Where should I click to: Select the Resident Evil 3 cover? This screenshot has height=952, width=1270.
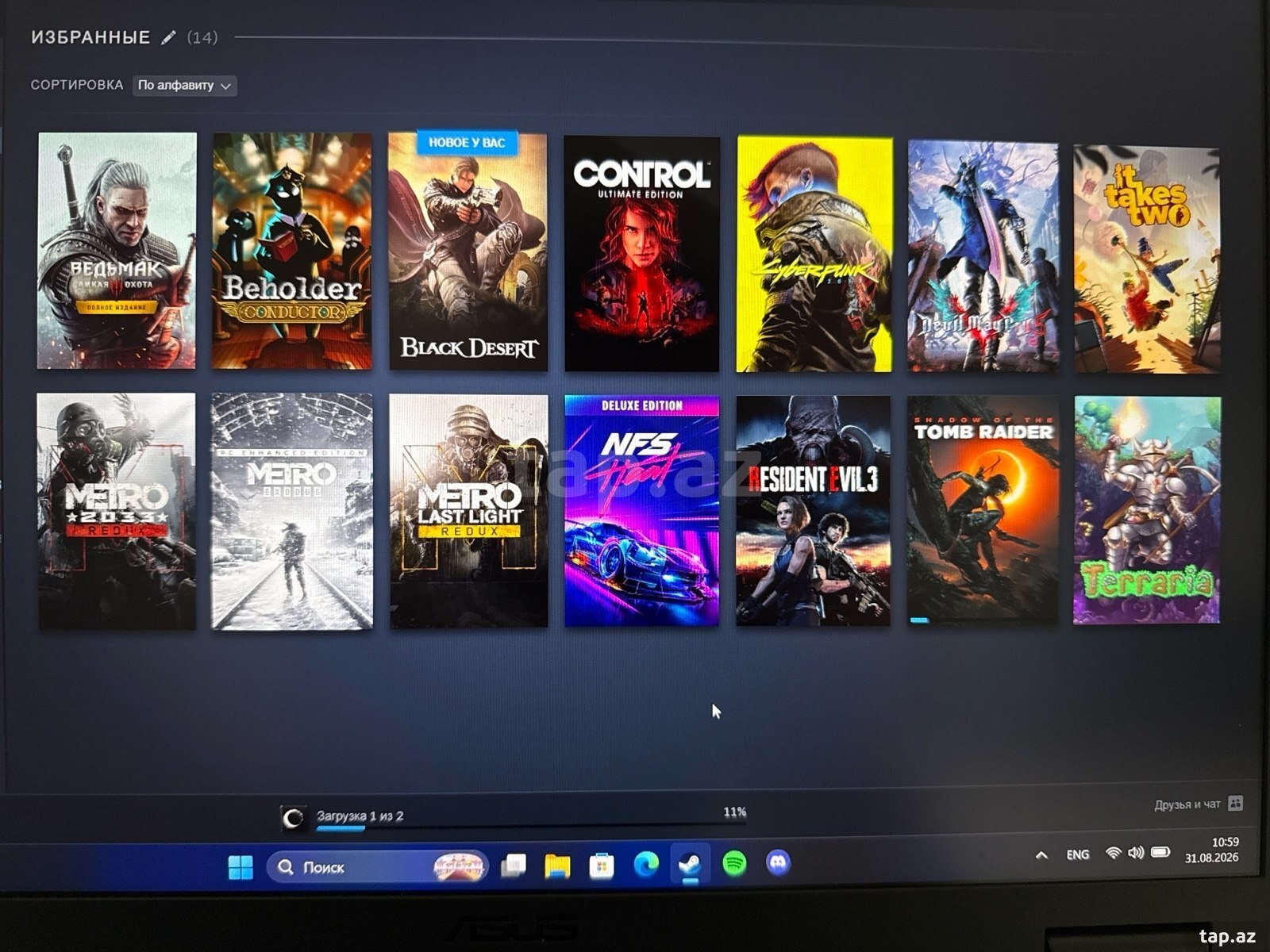click(814, 512)
